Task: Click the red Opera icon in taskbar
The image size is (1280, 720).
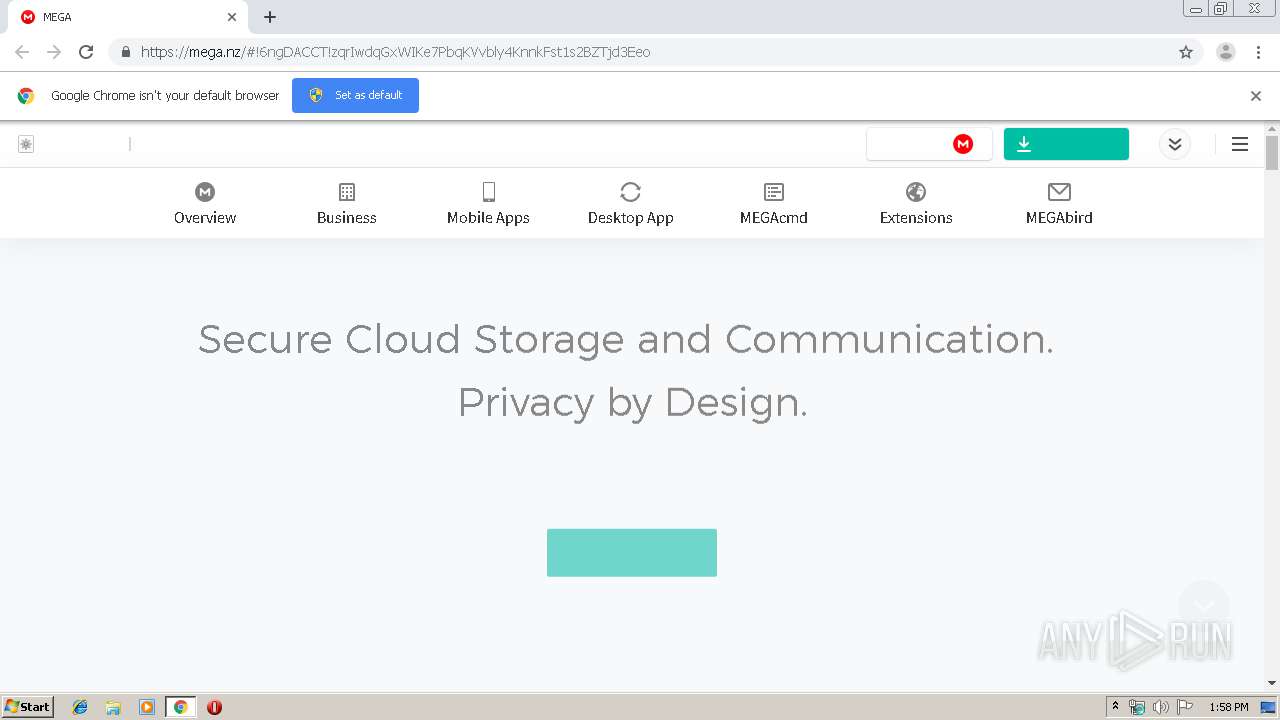Action: pyautogui.click(x=214, y=707)
